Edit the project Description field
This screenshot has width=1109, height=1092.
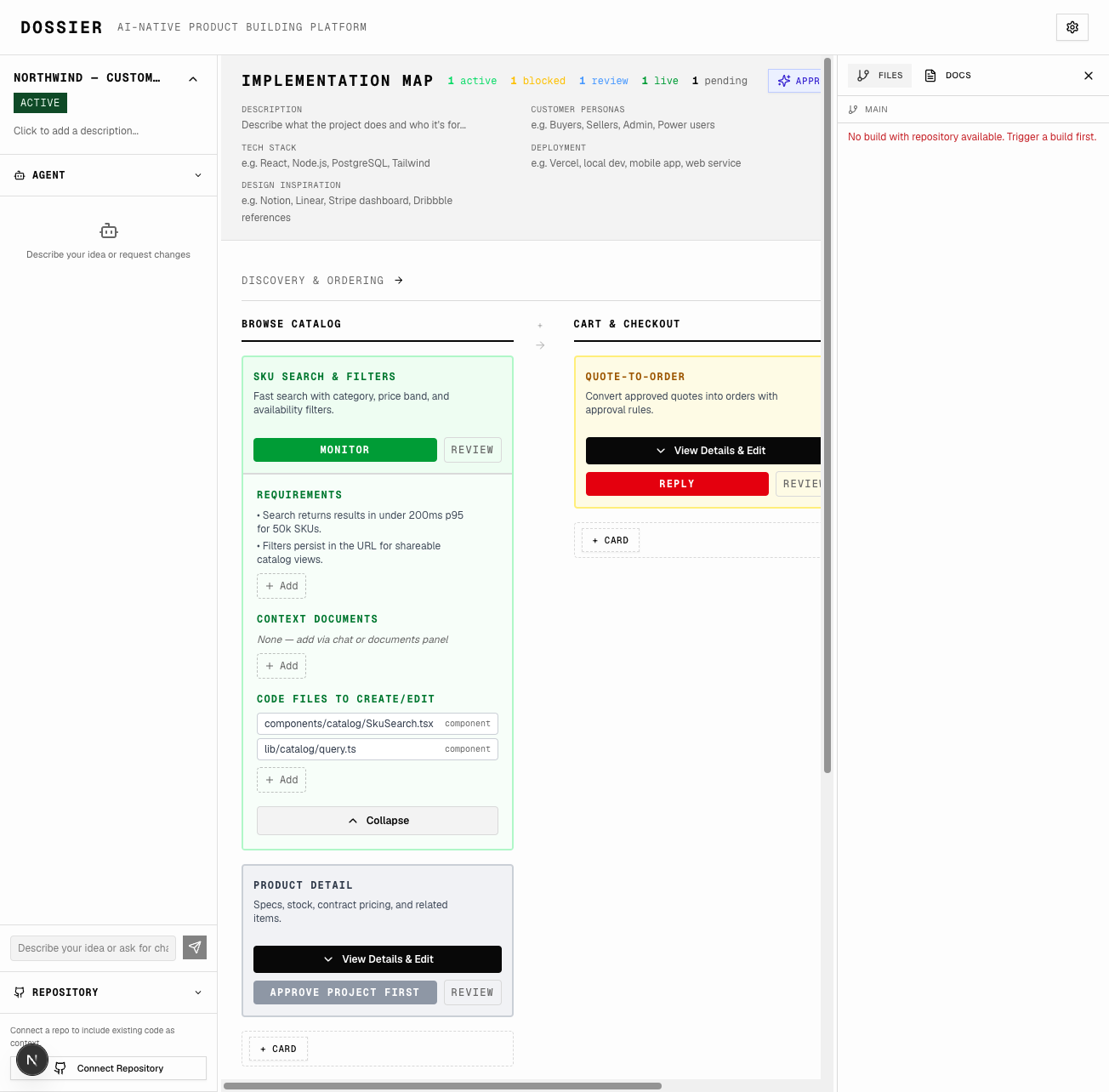[x=354, y=125]
